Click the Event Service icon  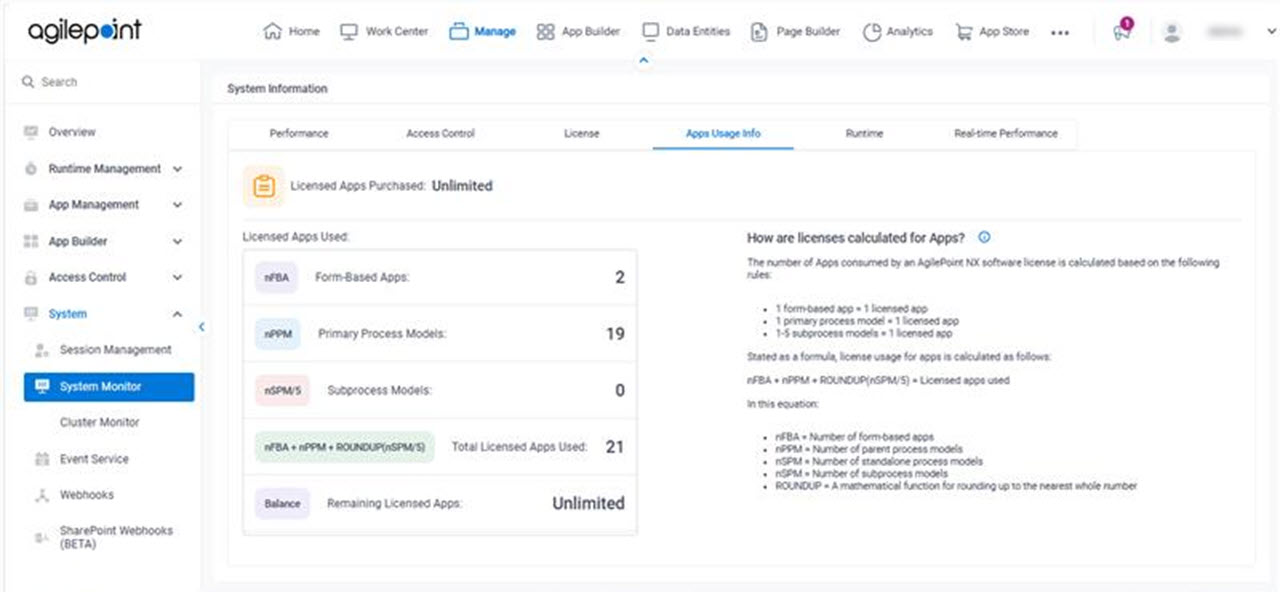coord(42,459)
